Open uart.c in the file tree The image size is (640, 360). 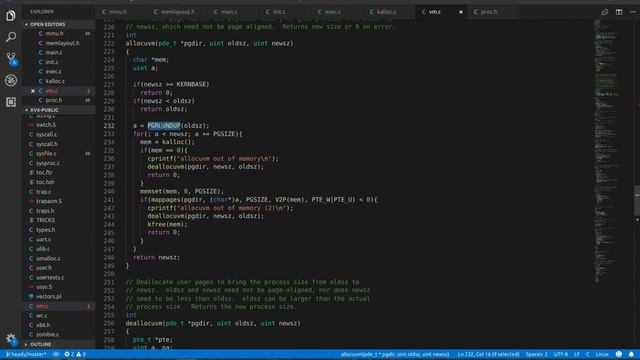59,239
